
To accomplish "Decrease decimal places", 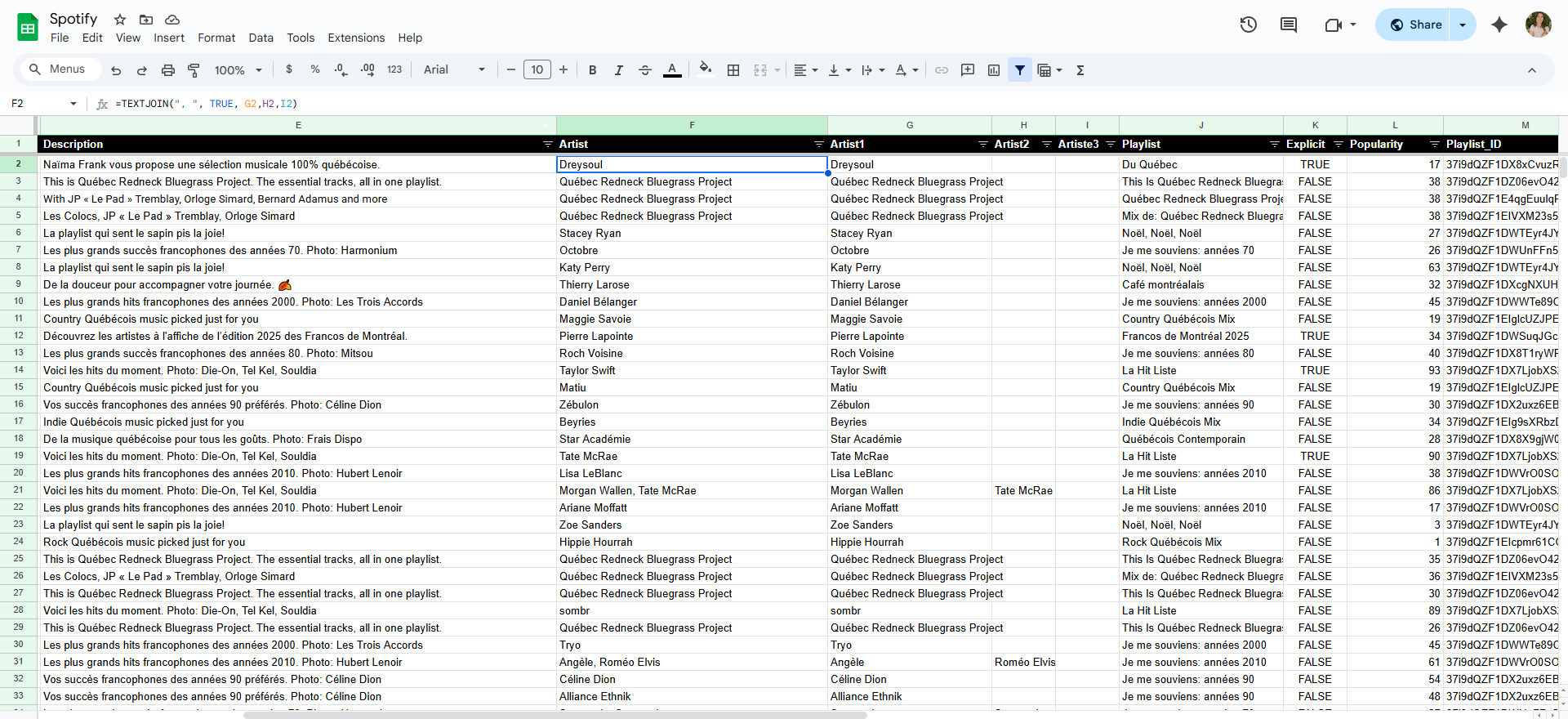I will click(x=341, y=70).
